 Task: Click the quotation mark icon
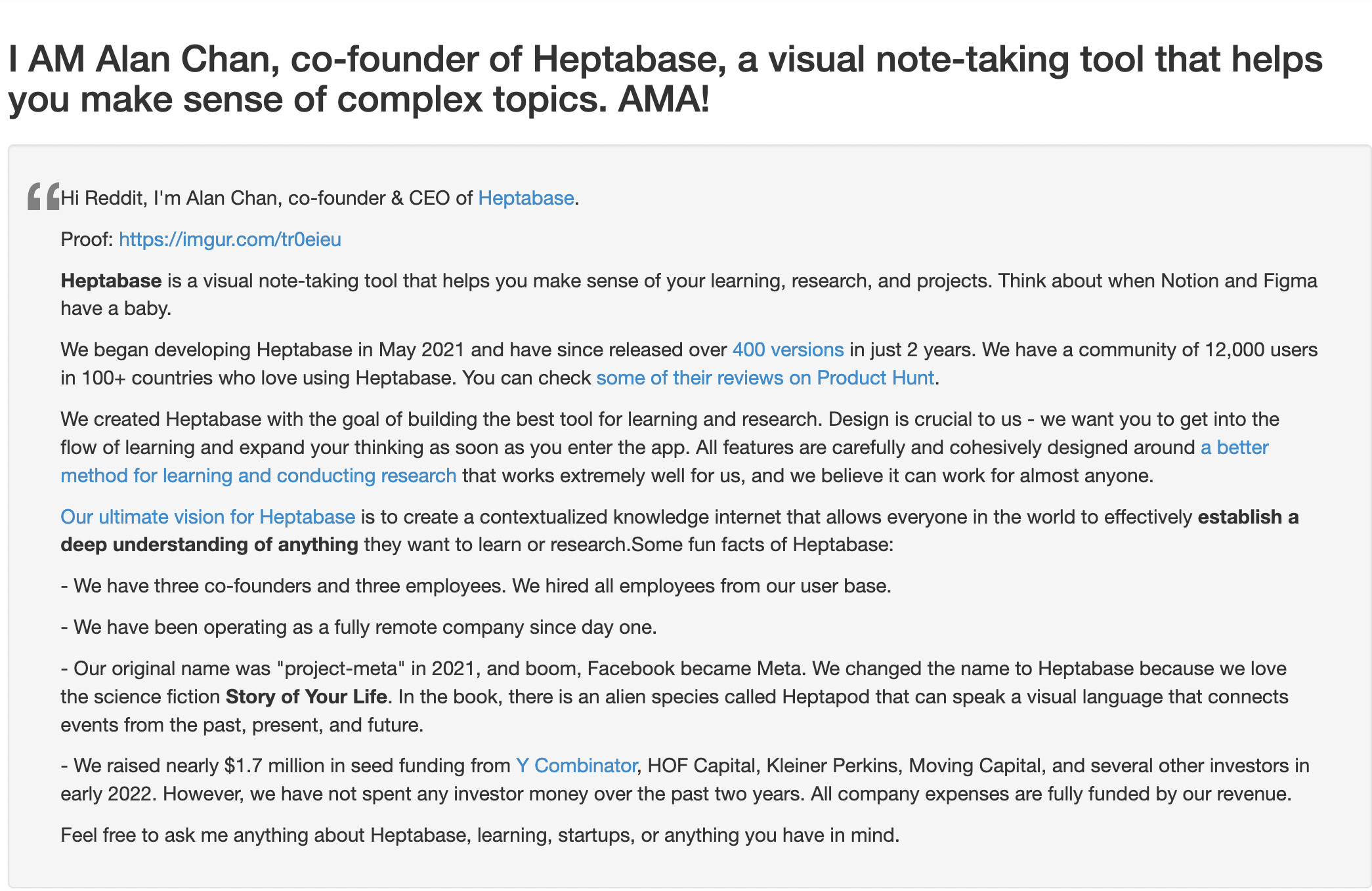(x=43, y=196)
